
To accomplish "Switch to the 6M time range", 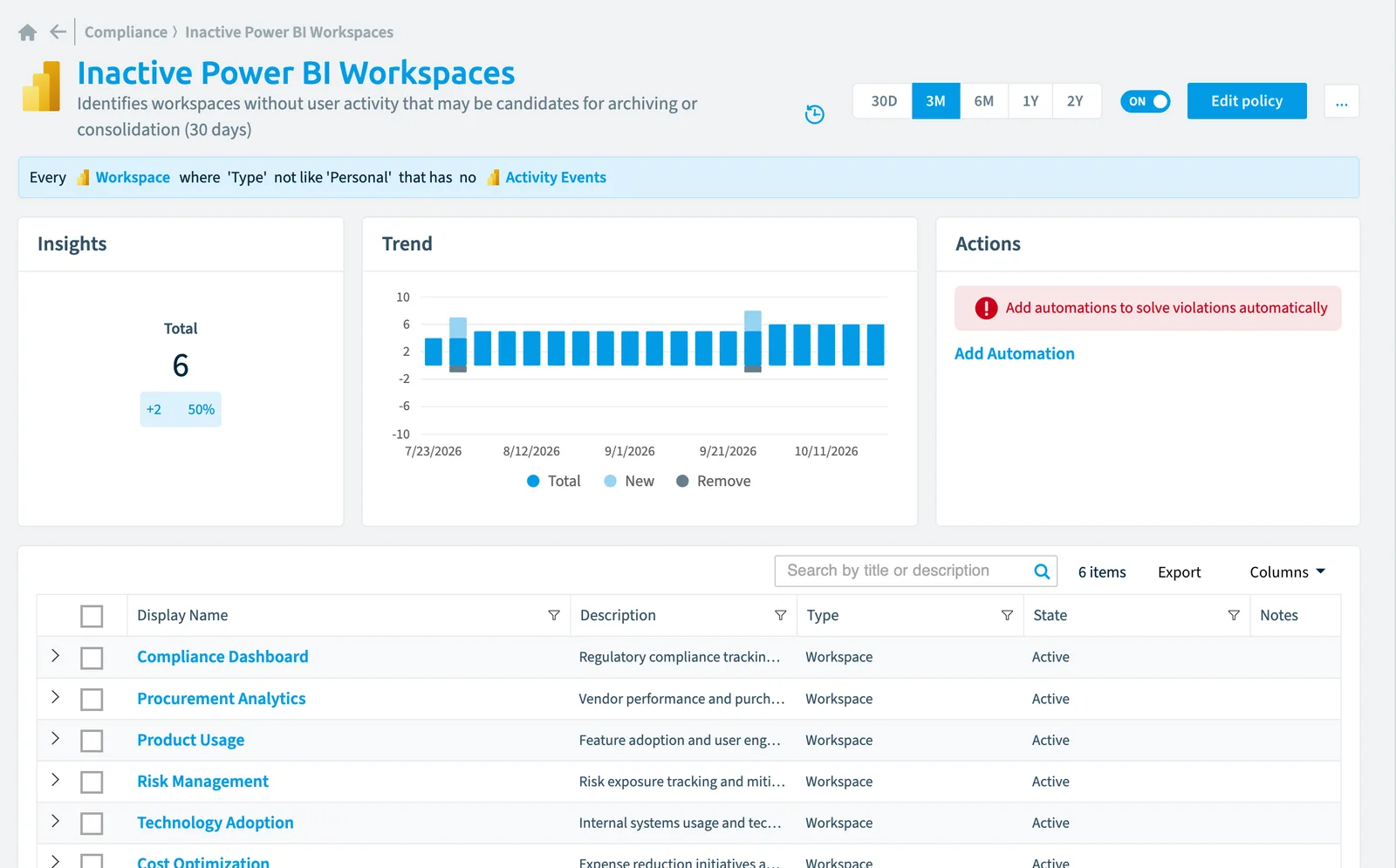I will (983, 101).
